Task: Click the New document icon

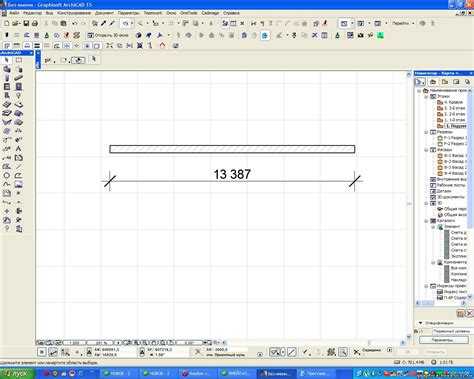Action: (6, 24)
